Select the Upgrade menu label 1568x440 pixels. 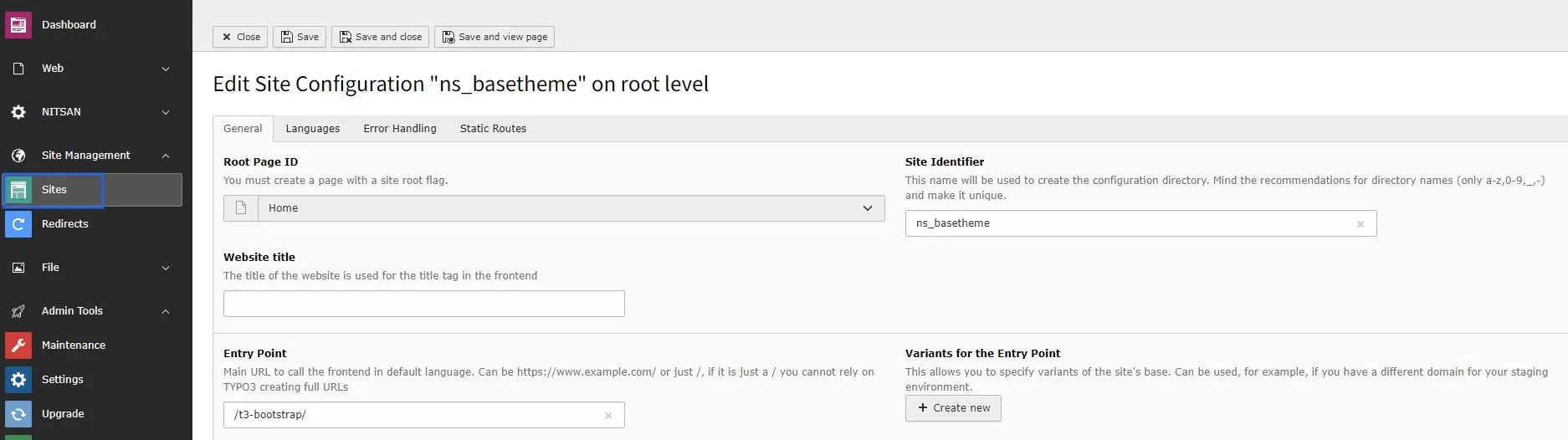pos(63,414)
